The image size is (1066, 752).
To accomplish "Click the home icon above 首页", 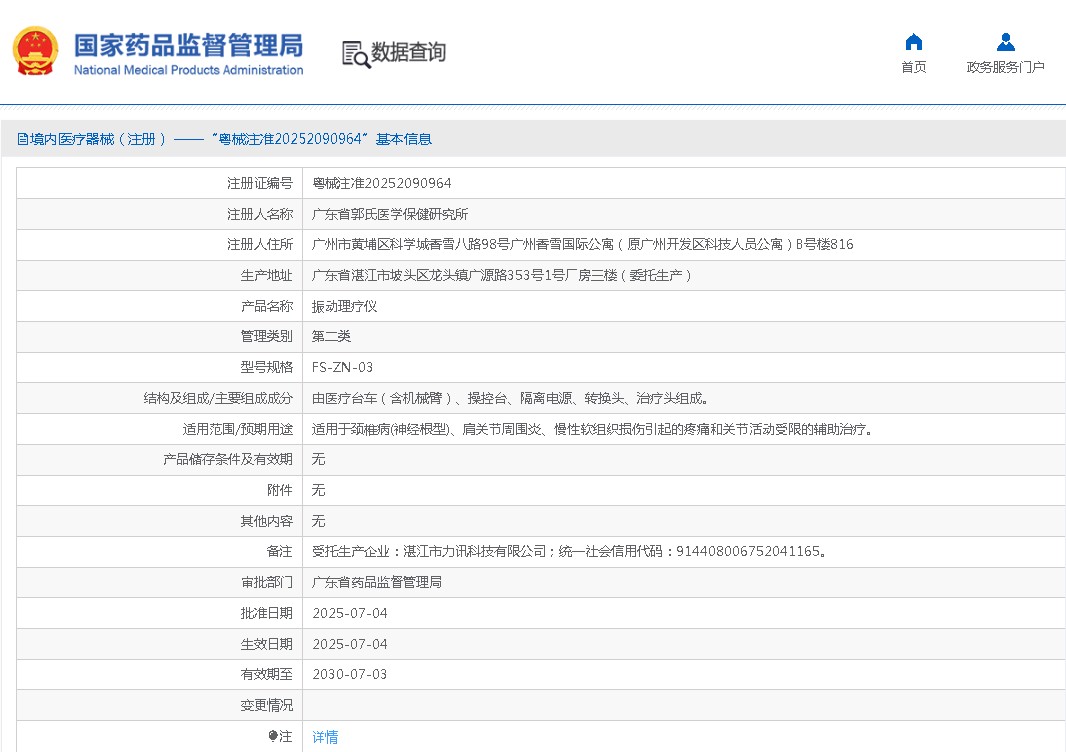I will tap(914, 42).
